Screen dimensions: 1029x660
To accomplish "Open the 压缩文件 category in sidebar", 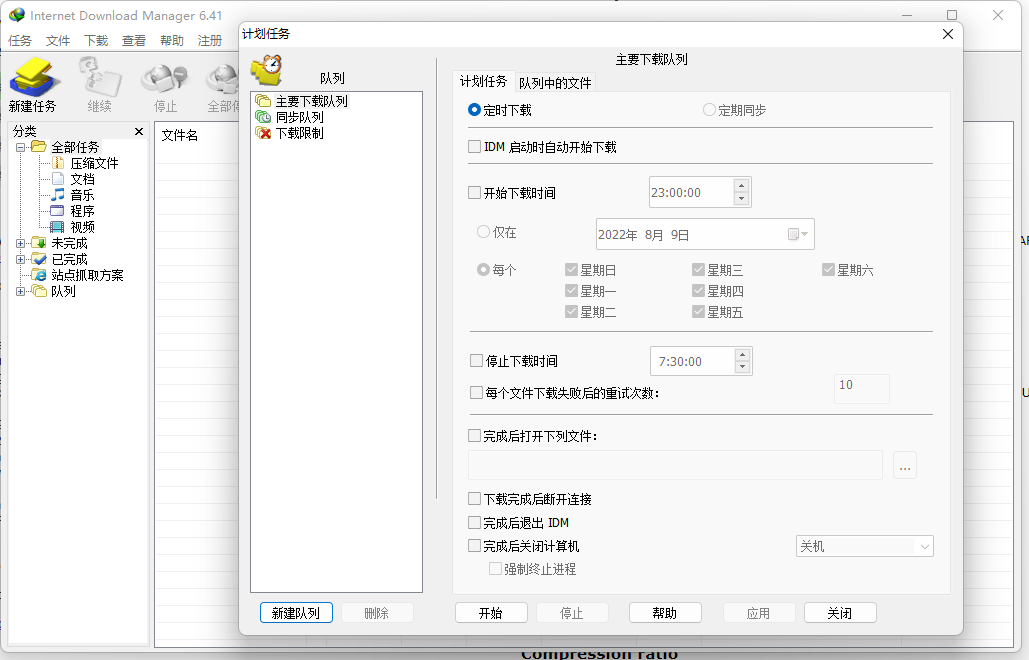I will click(x=82, y=162).
